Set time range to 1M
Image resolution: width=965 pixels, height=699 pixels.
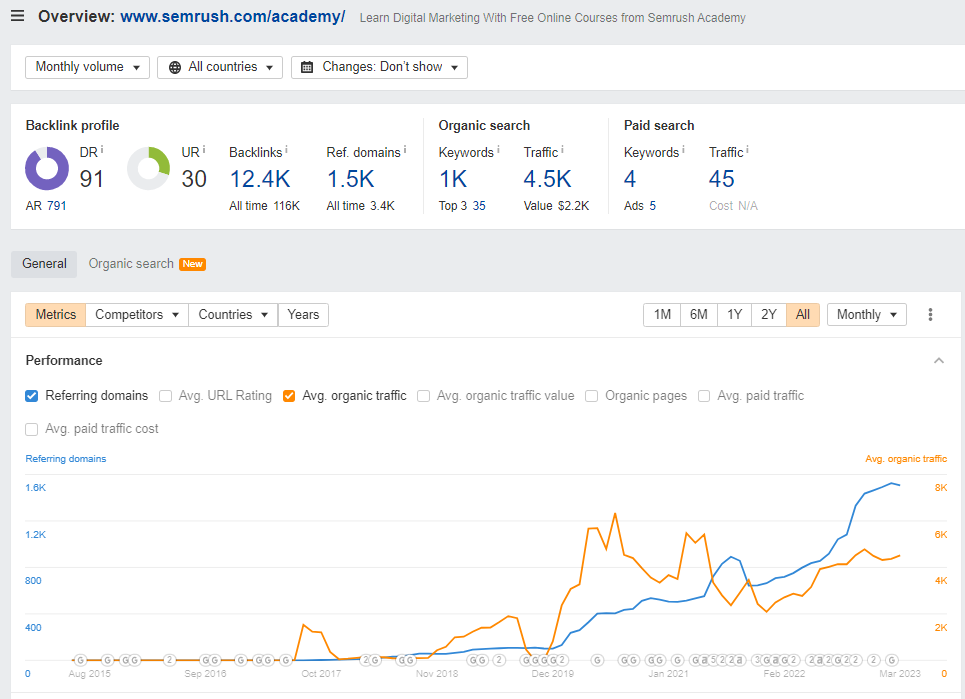click(x=662, y=314)
